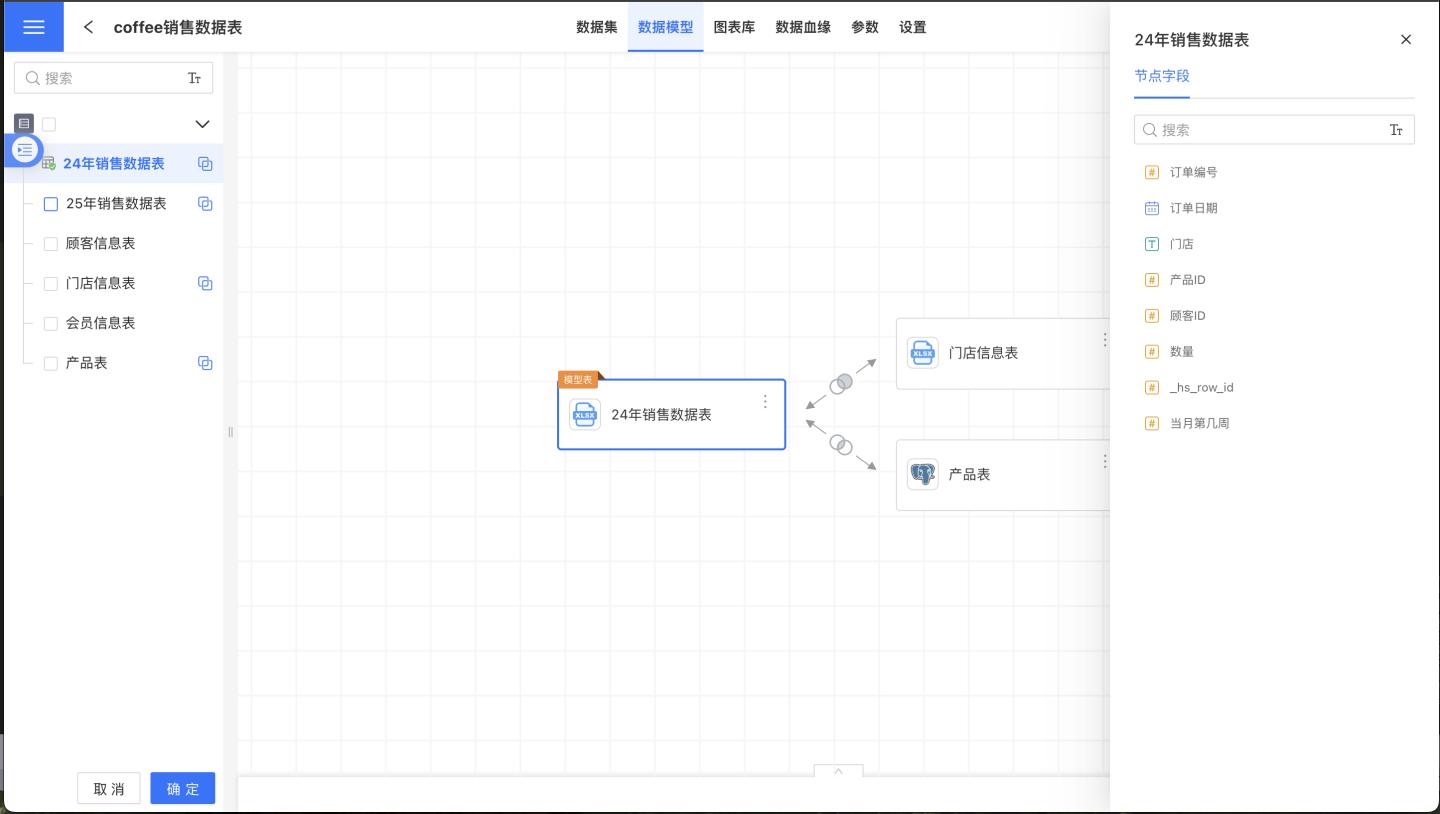Select 门店信息表 label in the left tree

(100, 284)
